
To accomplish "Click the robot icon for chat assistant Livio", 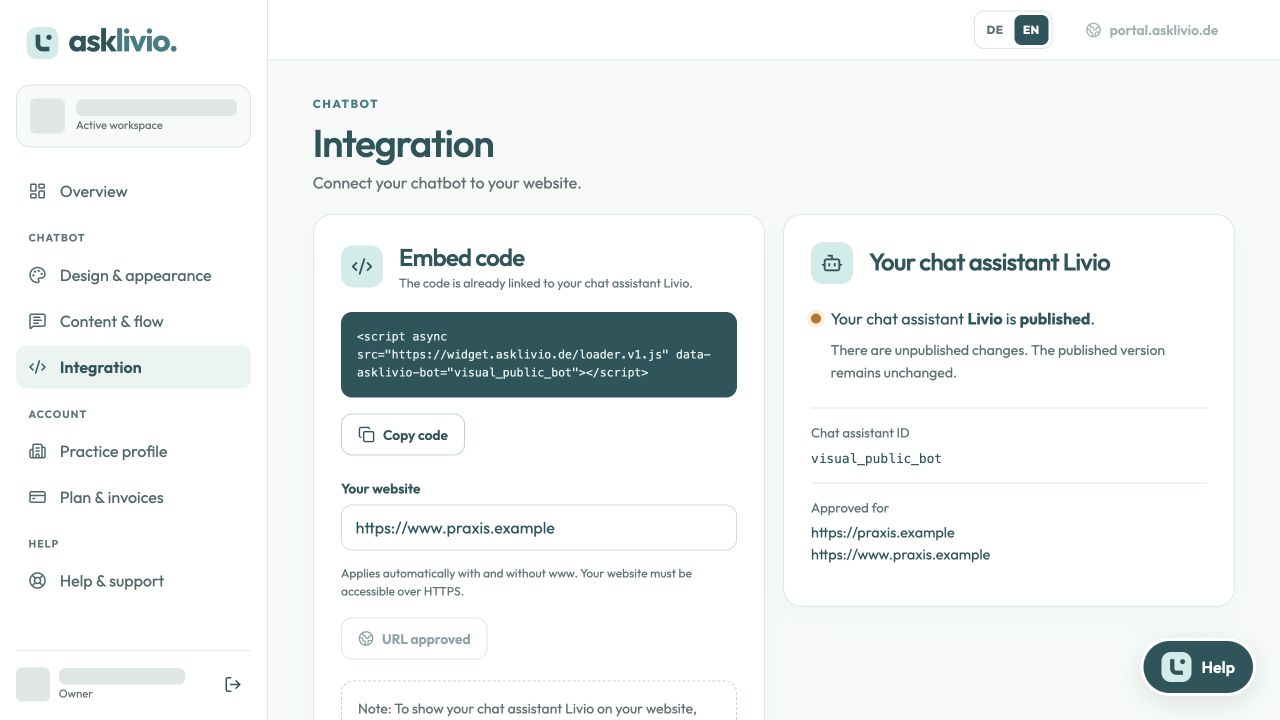I will click(x=832, y=263).
